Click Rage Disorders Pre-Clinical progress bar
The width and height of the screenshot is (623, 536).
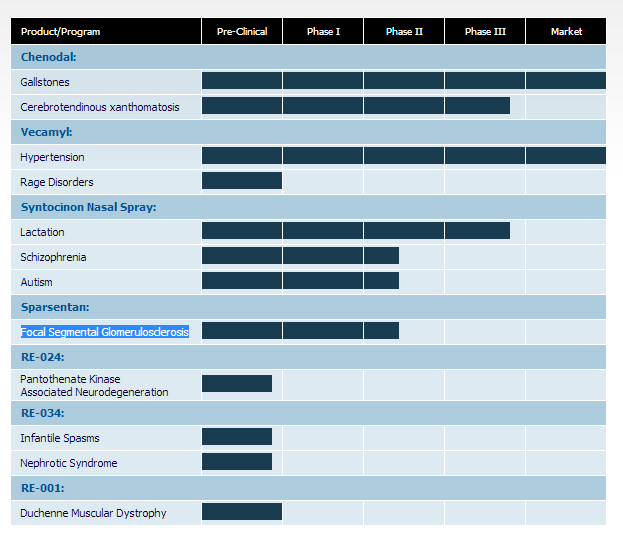pyautogui.click(x=242, y=181)
